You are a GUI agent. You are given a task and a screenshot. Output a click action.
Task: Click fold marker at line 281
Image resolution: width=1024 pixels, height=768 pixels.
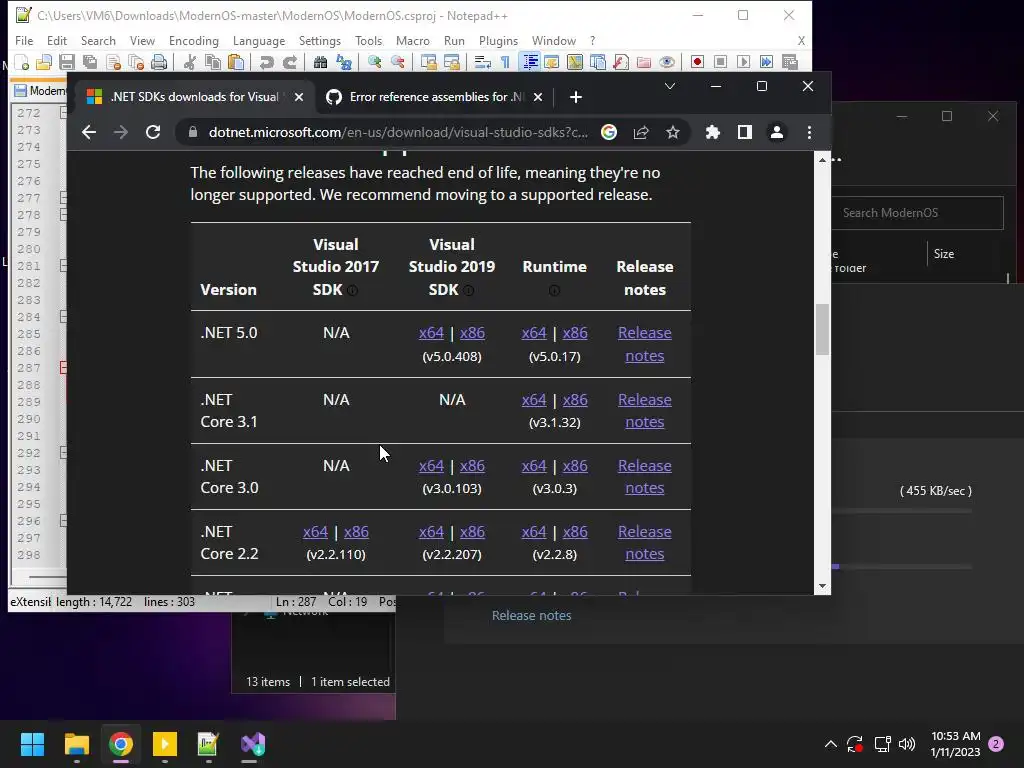[x=63, y=265]
